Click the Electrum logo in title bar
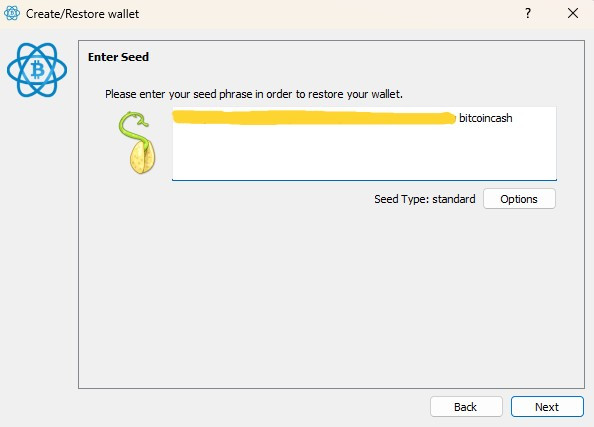 pos(12,13)
